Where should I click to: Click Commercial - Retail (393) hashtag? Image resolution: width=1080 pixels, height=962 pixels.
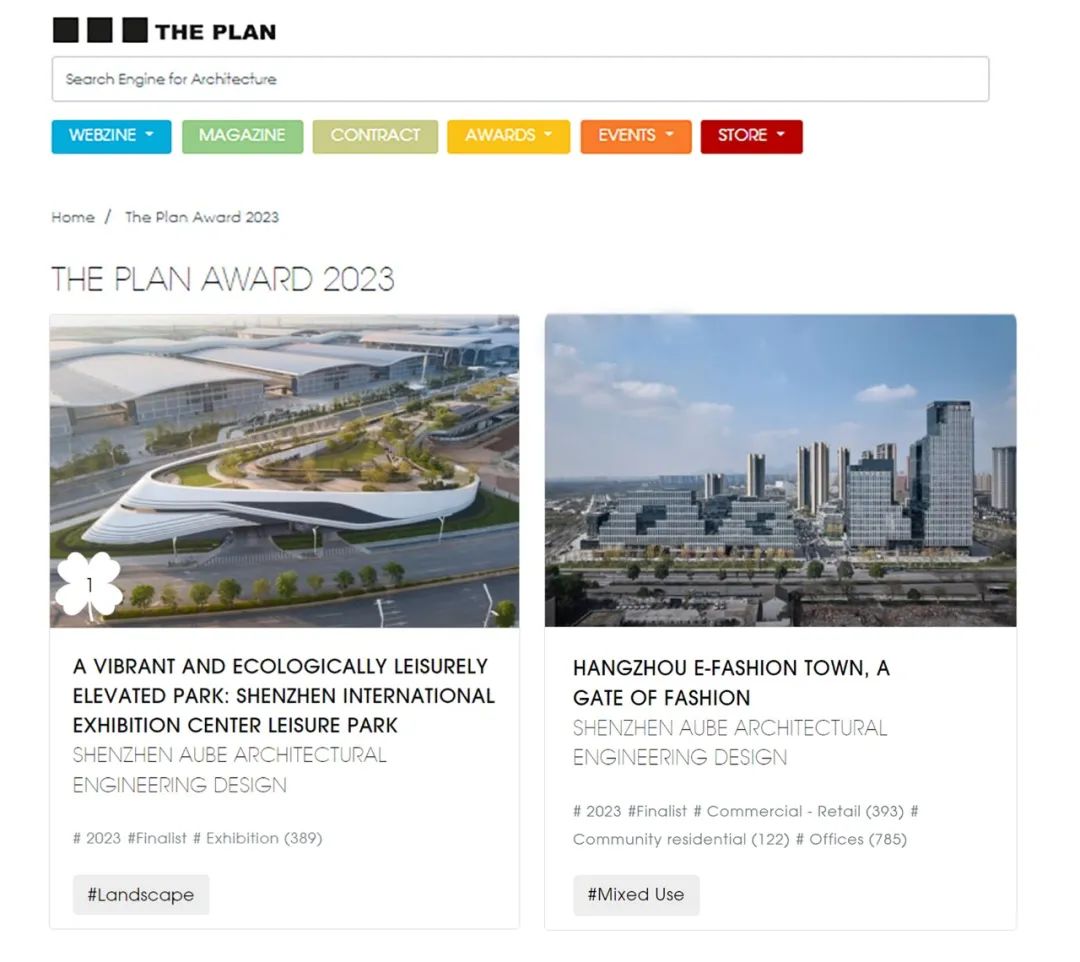pyautogui.click(x=798, y=811)
